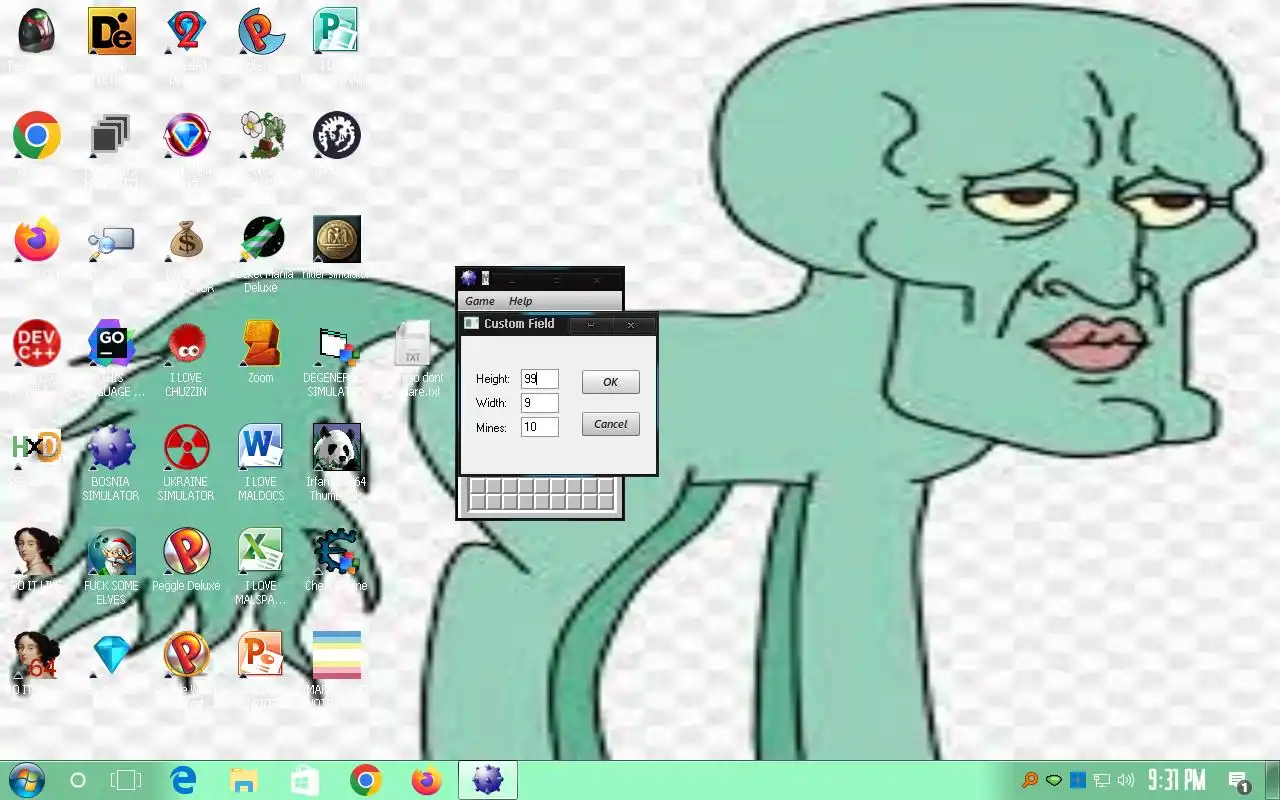Open Microsoft Store from the taskbar
This screenshot has width=1280, height=800.
click(305, 780)
